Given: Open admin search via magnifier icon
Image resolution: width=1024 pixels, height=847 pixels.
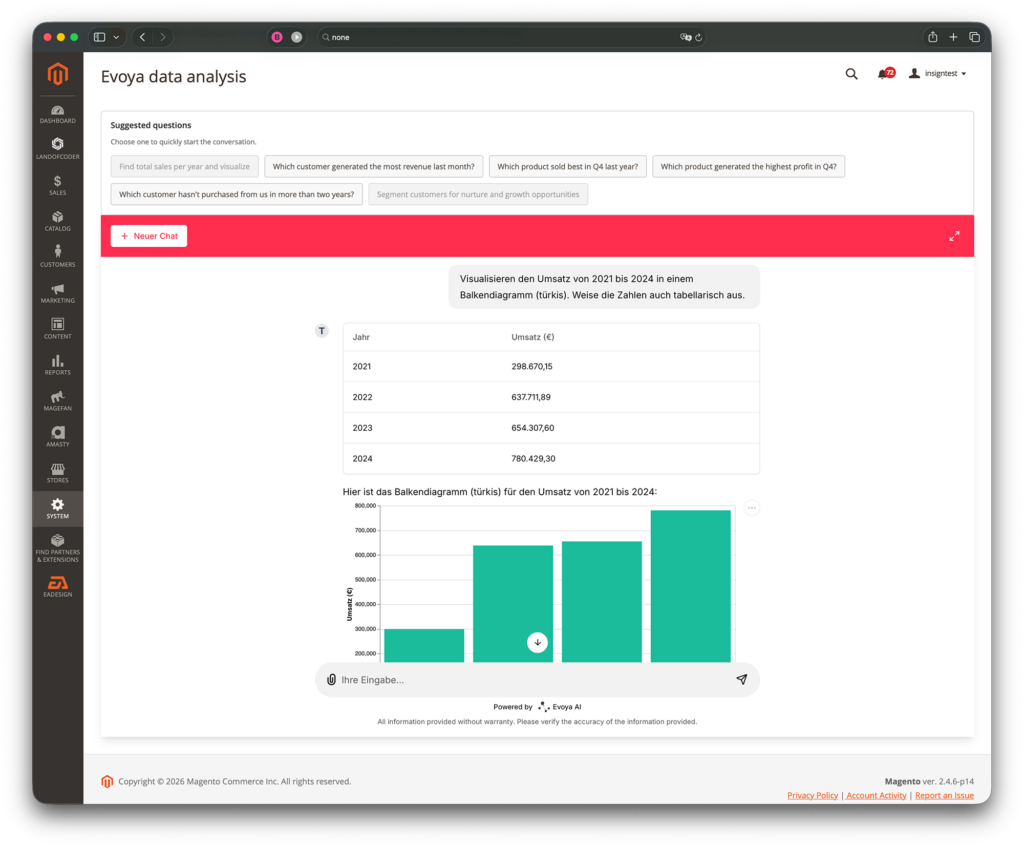Looking at the screenshot, I should (x=851, y=73).
